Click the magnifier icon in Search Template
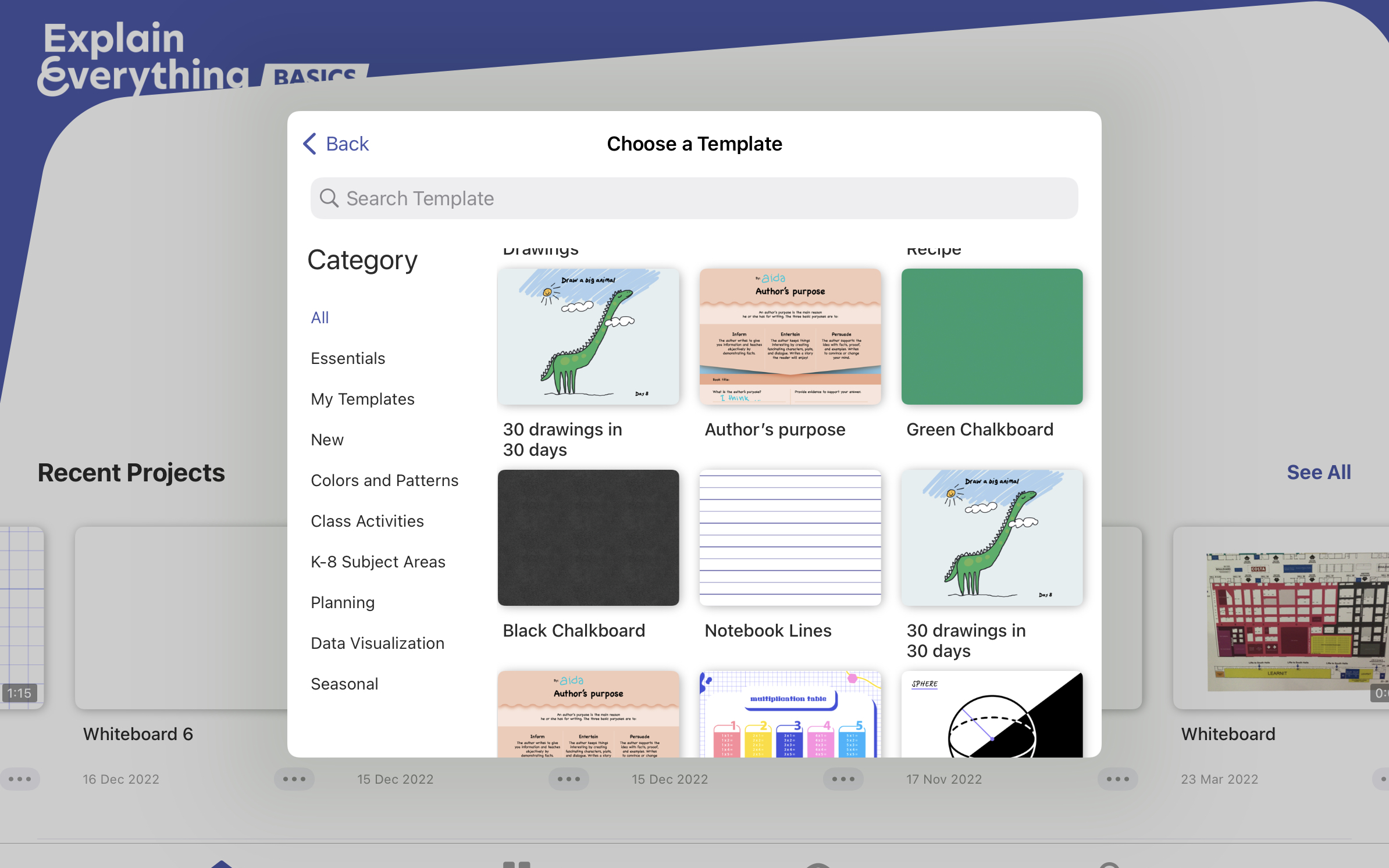The height and width of the screenshot is (868, 1389). pos(329,198)
